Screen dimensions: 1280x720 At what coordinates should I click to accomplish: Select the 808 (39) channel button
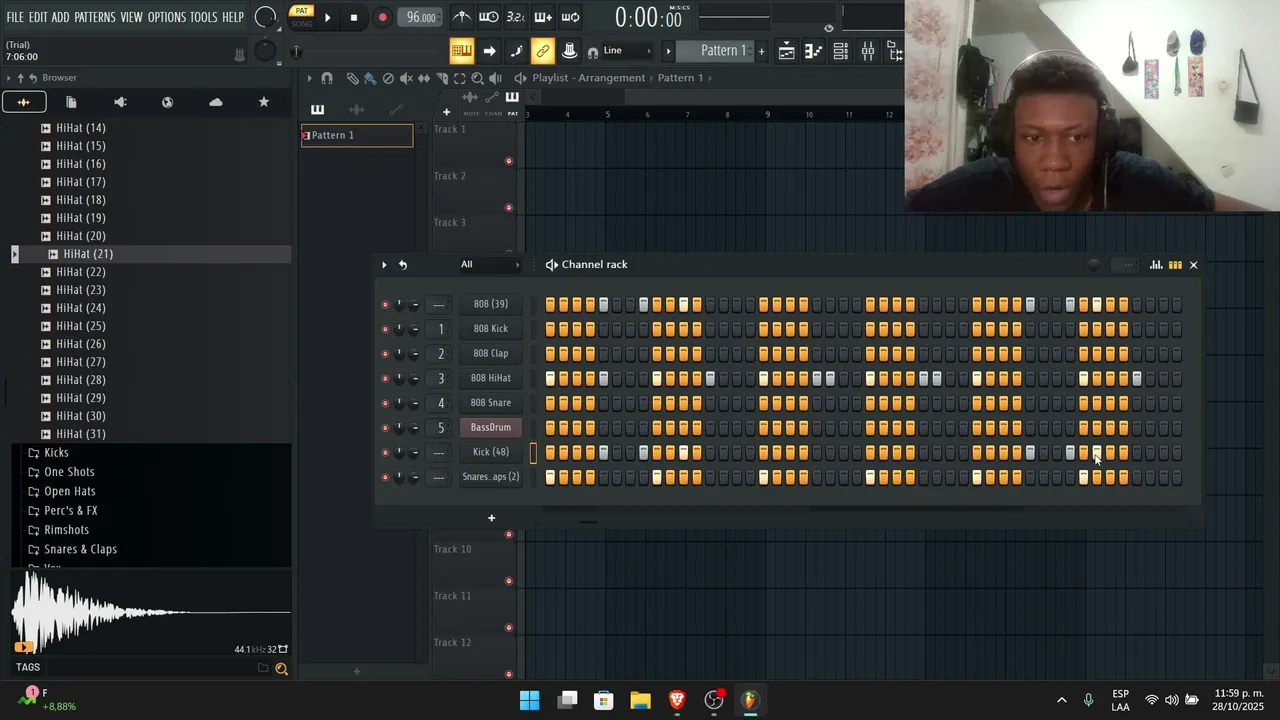pyautogui.click(x=491, y=304)
